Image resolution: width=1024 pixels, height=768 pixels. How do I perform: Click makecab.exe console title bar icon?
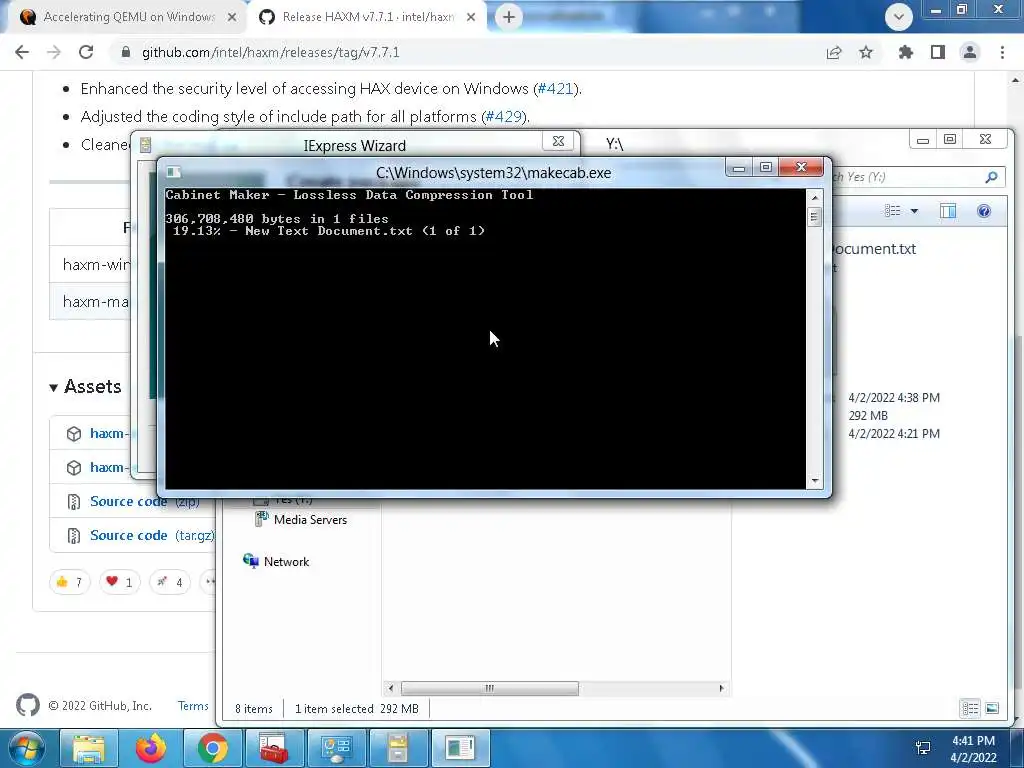coord(173,172)
